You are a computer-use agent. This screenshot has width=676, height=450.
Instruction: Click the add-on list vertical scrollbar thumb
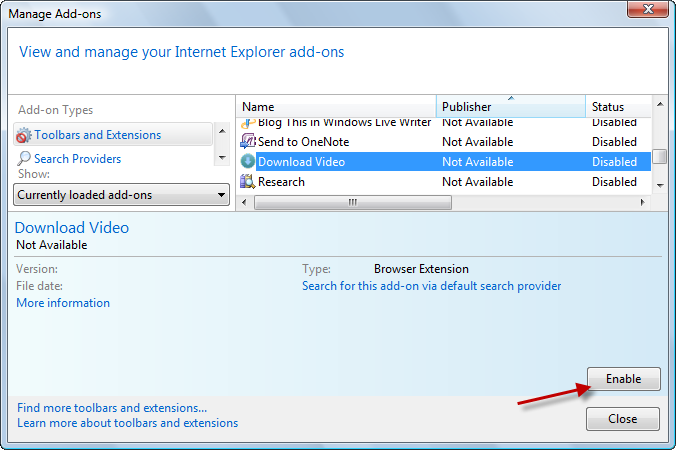660,156
